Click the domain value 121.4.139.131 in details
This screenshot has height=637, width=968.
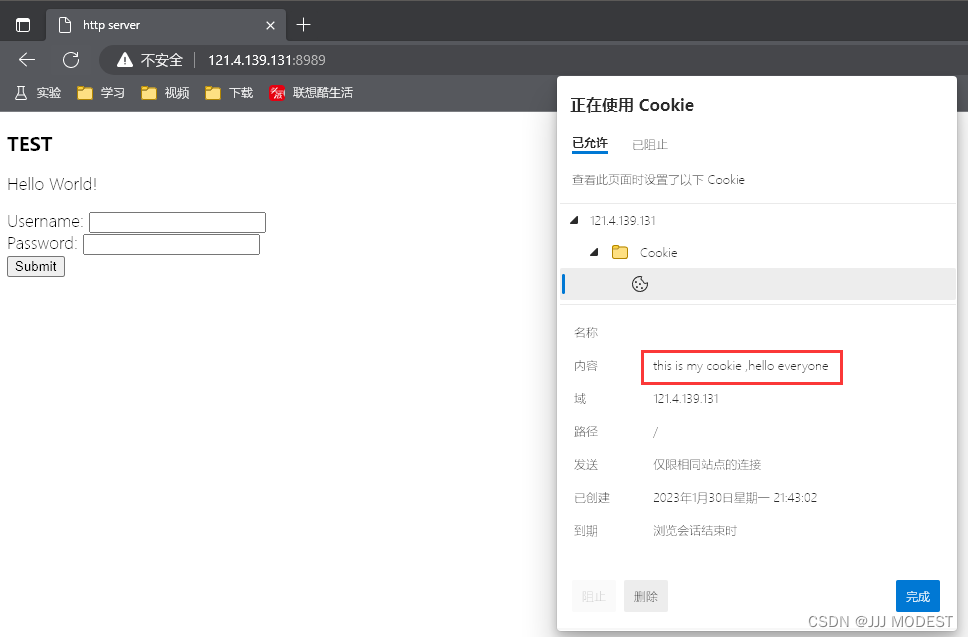click(685, 399)
